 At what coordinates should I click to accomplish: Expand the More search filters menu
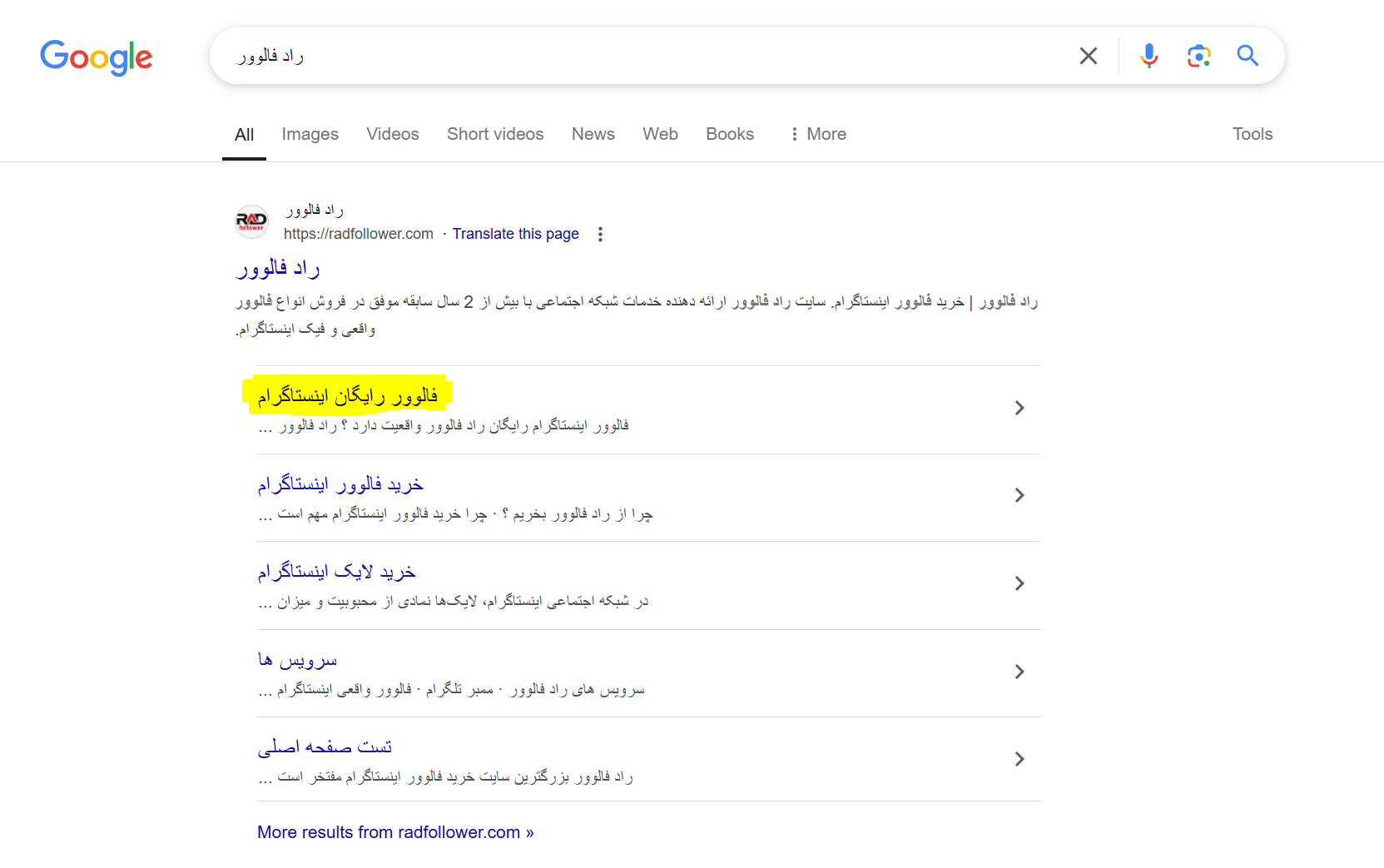(x=817, y=134)
